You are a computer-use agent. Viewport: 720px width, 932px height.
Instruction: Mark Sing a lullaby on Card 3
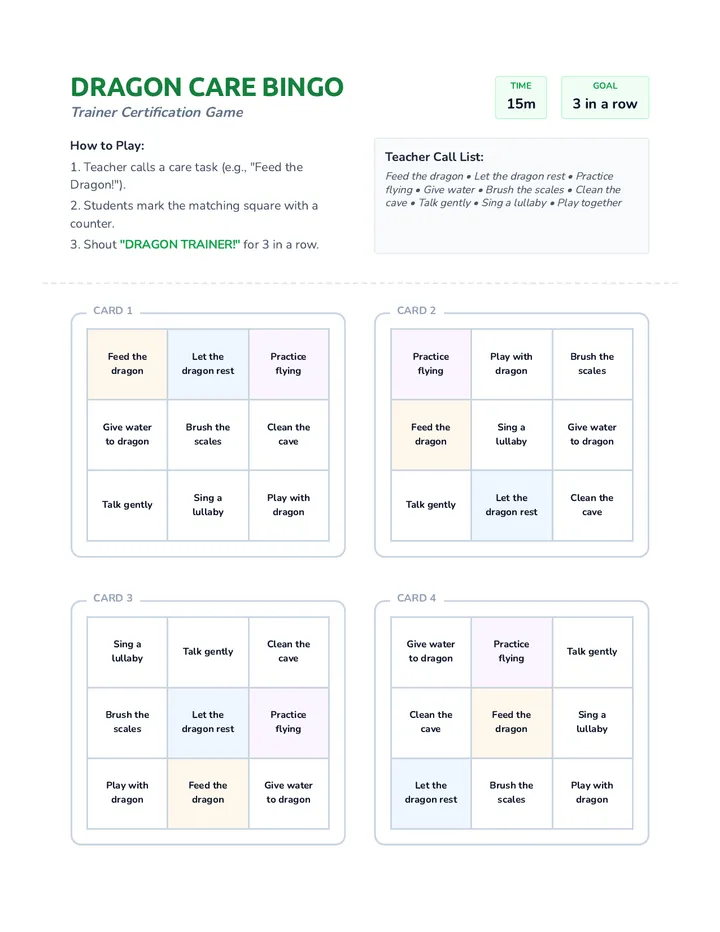[127, 651]
